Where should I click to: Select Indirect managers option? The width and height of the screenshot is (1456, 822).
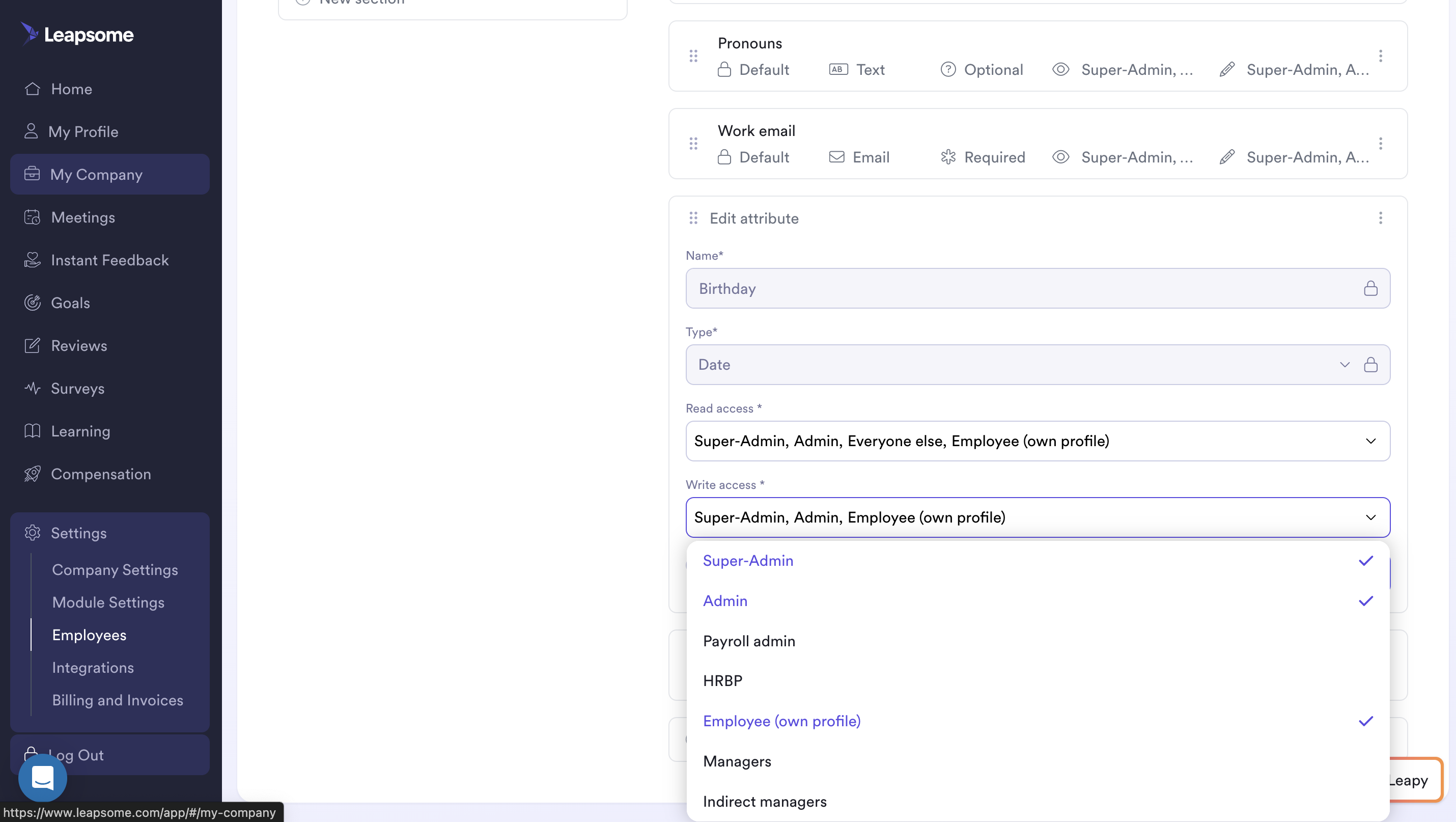[1038, 802]
